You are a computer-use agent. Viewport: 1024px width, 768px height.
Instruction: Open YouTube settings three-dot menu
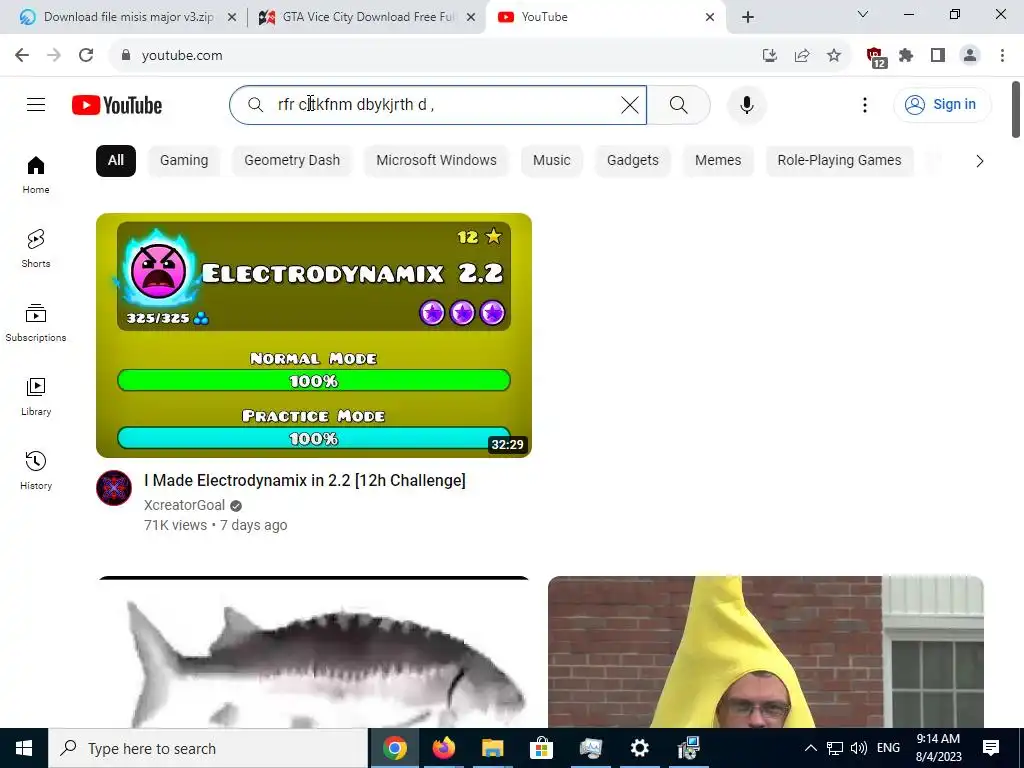pos(865,104)
